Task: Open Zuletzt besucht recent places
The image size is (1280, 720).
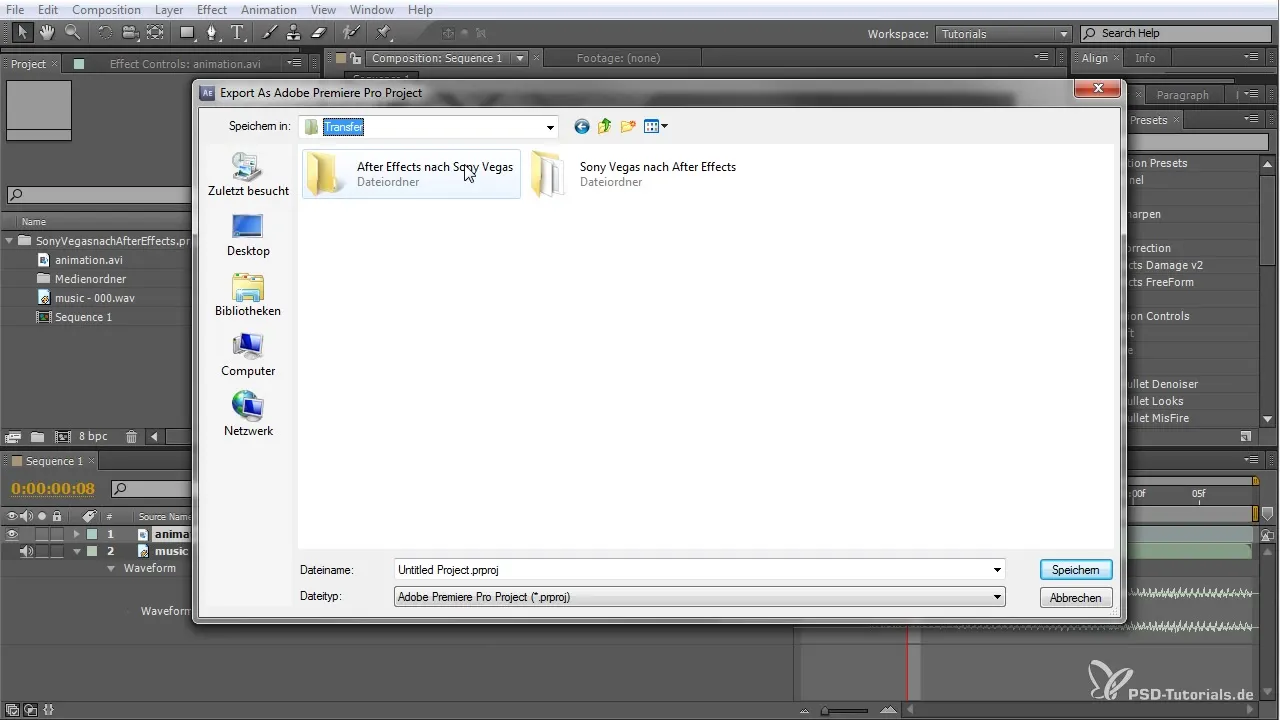Action: [248, 175]
